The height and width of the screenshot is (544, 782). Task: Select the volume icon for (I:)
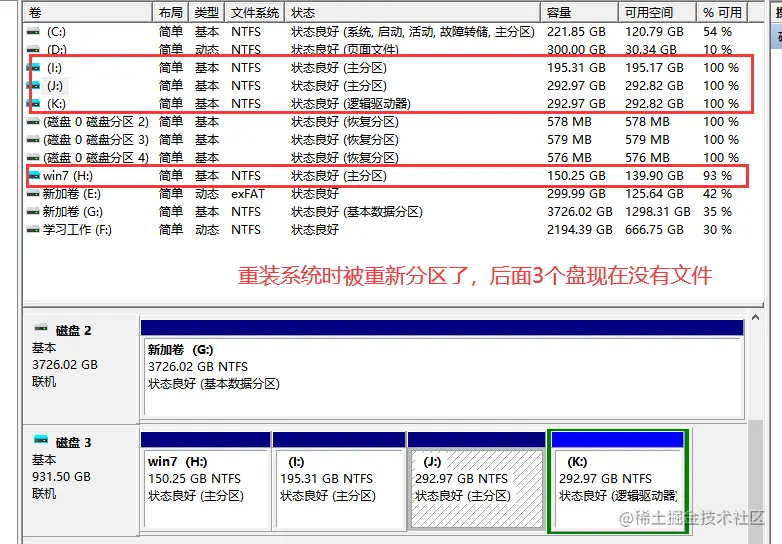pyautogui.click(x=33, y=68)
